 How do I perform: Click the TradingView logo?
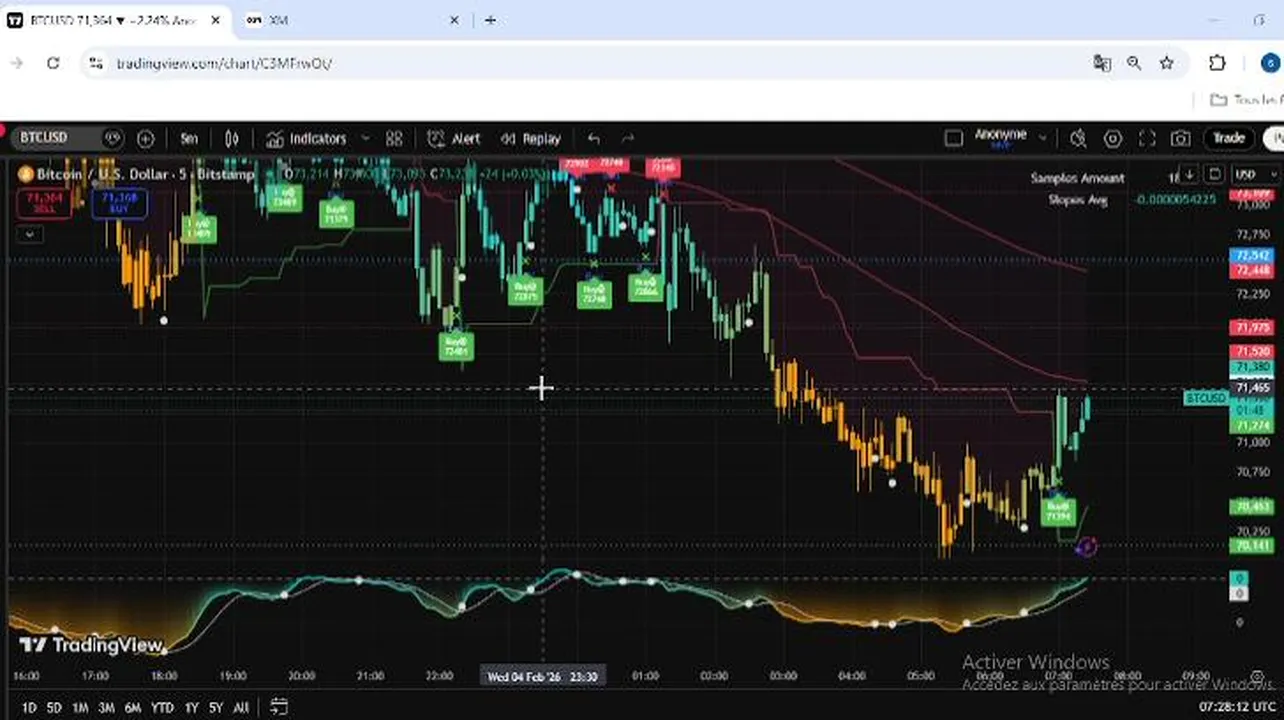point(91,646)
